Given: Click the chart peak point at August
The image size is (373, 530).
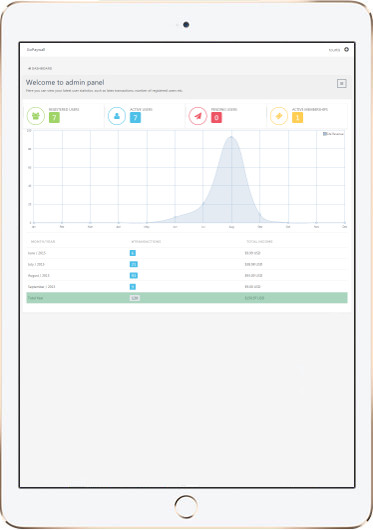Looking at the screenshot, I should pos(231,137).
